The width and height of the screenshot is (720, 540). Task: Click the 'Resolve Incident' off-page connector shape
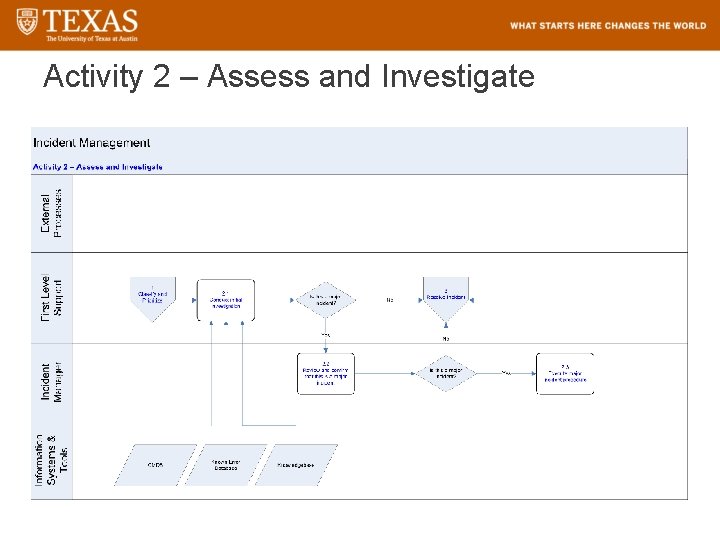445,299
